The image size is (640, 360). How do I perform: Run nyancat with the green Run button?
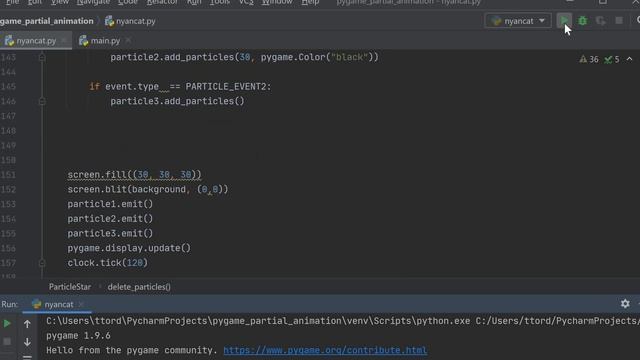point(564,20)
